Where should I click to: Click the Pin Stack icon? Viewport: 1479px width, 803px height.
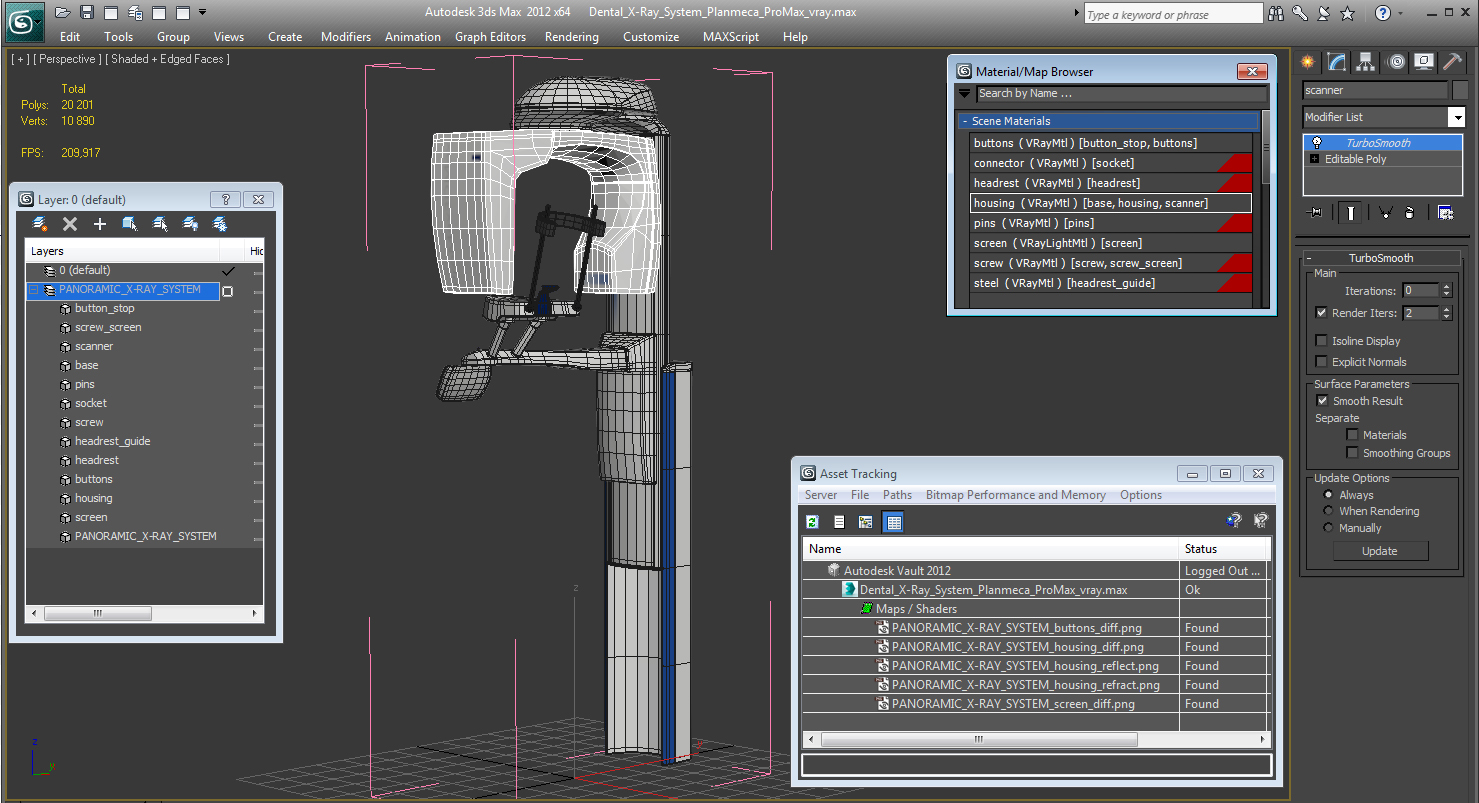point(1316,212)
